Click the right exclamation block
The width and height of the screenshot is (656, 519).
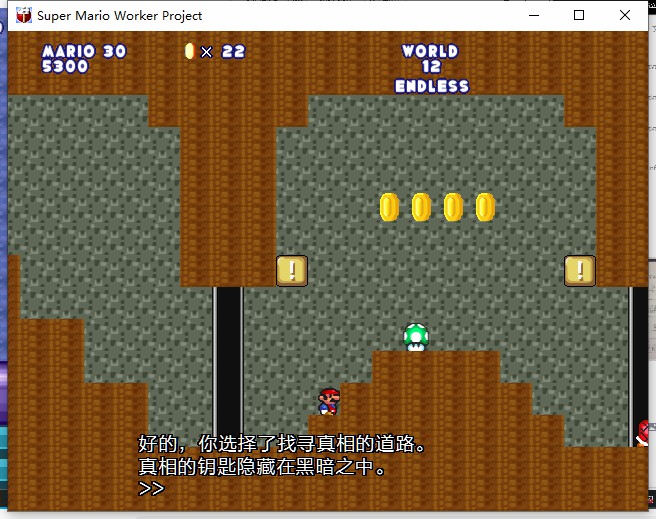click(580, 271)
